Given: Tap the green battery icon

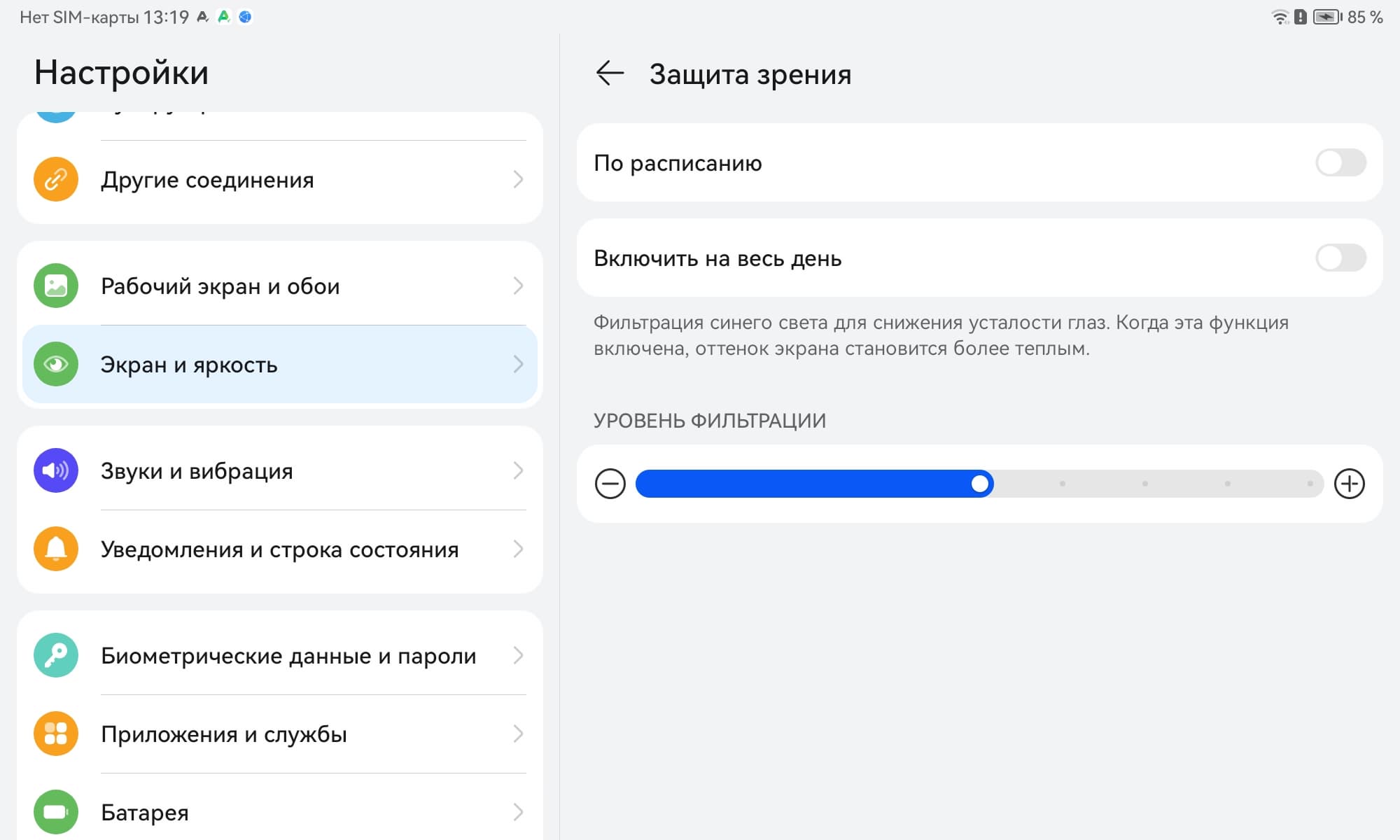Looking at the screenshot, I should point(56,812).
